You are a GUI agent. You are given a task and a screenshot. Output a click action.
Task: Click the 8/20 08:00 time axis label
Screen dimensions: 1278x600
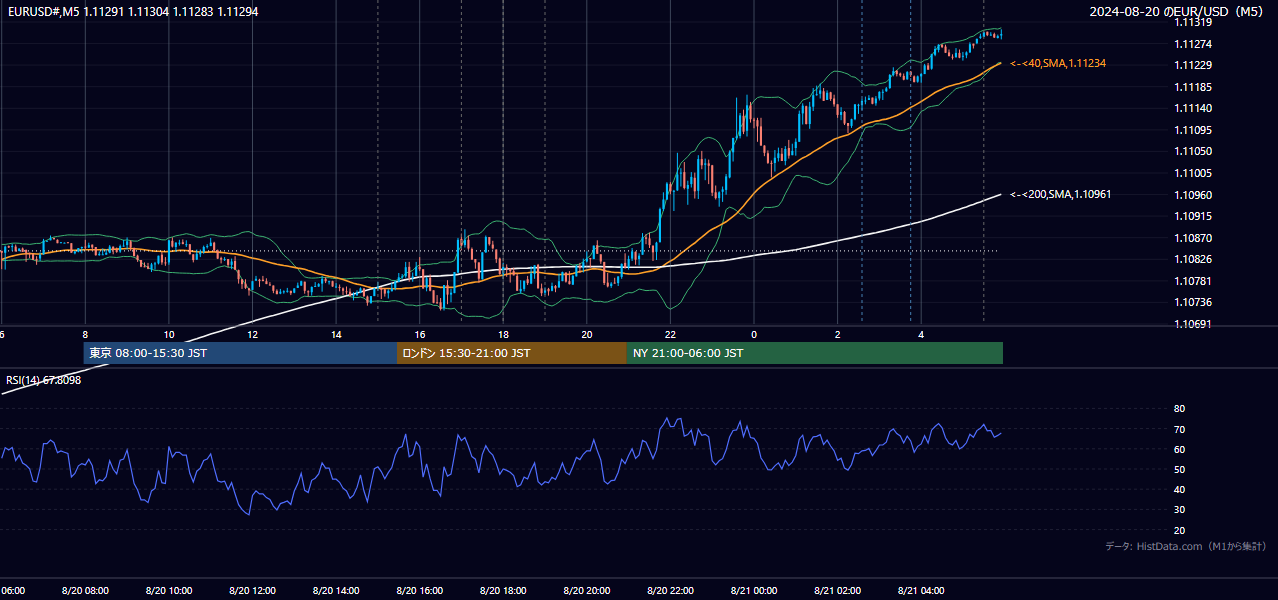[85, 590]
